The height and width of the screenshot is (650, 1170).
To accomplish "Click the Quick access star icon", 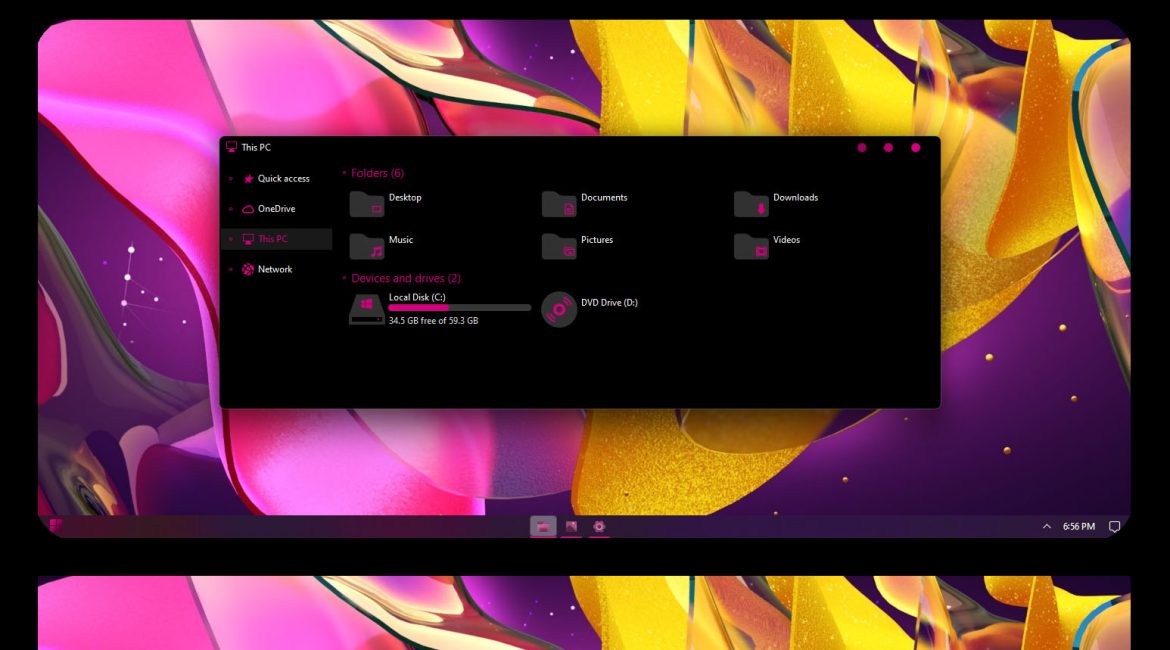I will pos(248,179).
